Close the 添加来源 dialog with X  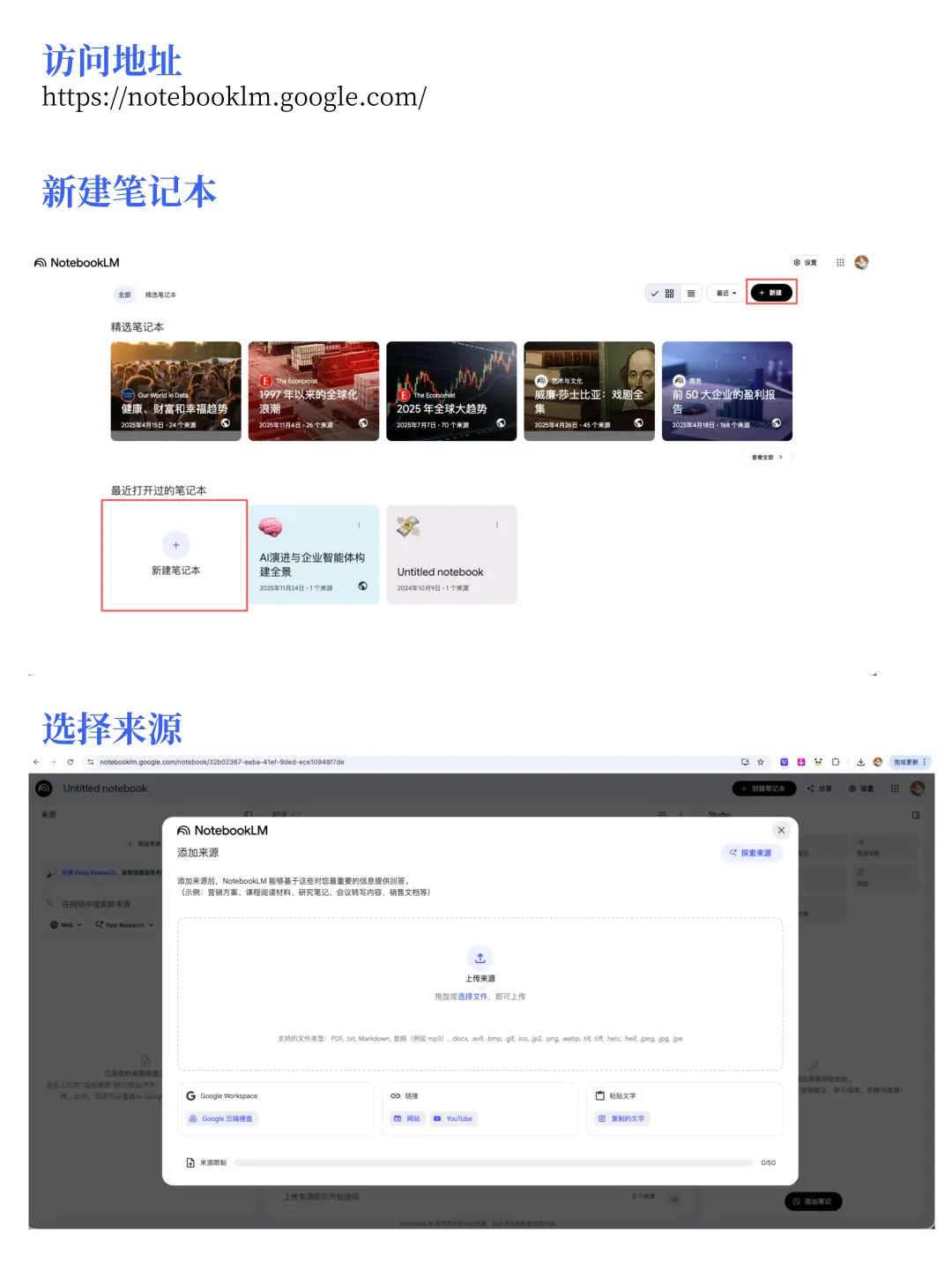coord(781,830)
